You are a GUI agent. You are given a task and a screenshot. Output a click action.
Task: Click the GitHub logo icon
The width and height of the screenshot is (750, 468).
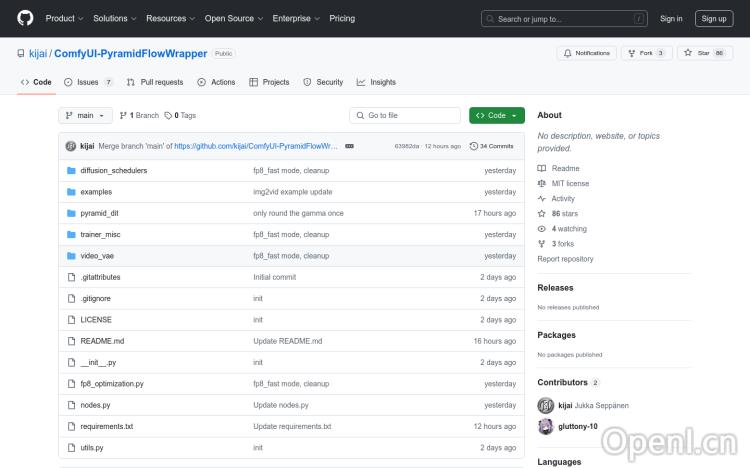25,18
